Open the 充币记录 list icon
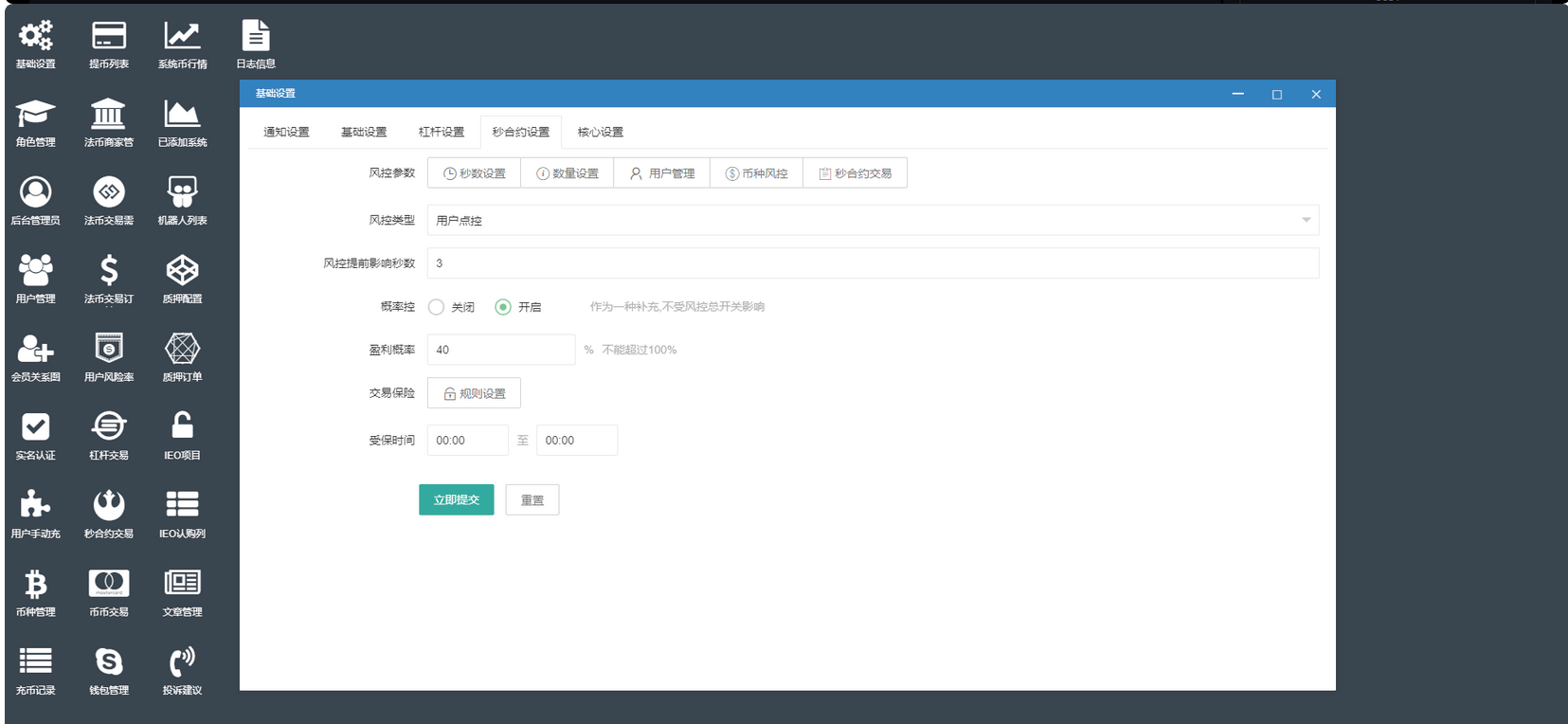This screenshot has height=724, width=1568. pos(36,661)
